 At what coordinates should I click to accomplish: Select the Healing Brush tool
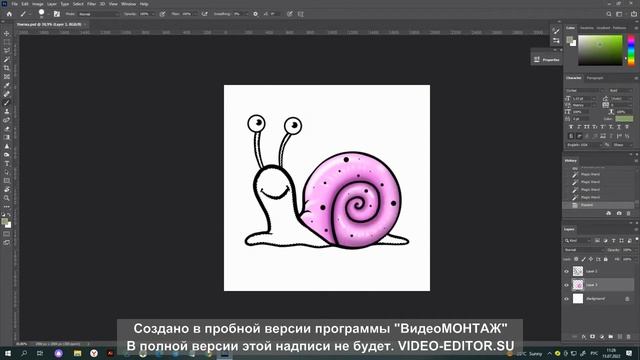point(7,94)
